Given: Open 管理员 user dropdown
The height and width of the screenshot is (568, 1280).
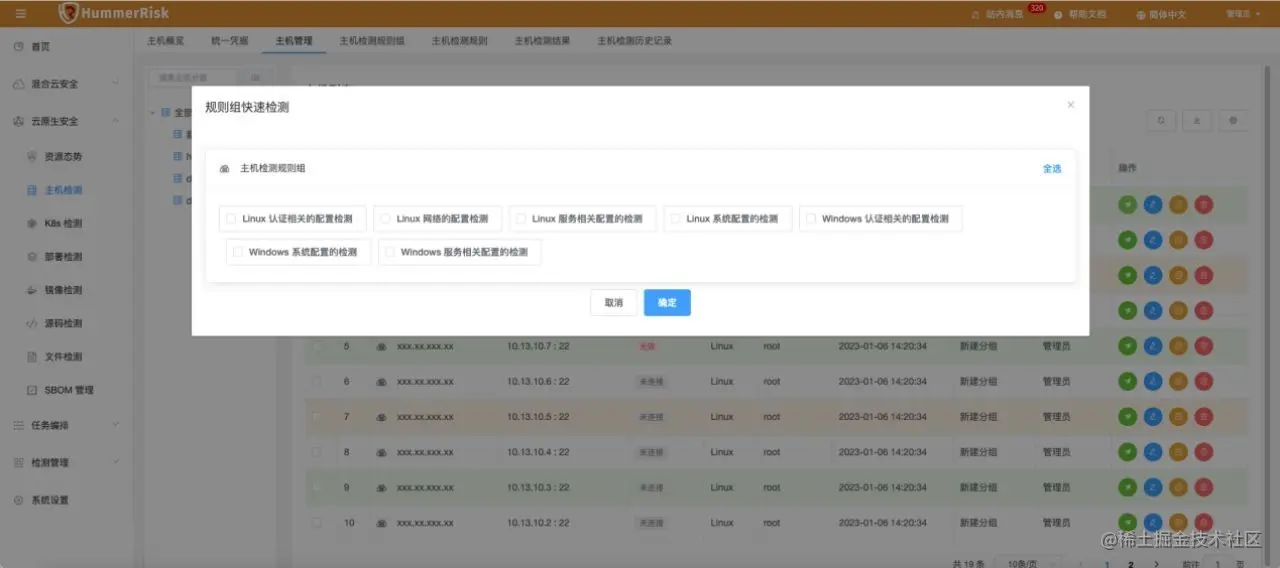Looking at the screenshot, I should (1243, 14).
